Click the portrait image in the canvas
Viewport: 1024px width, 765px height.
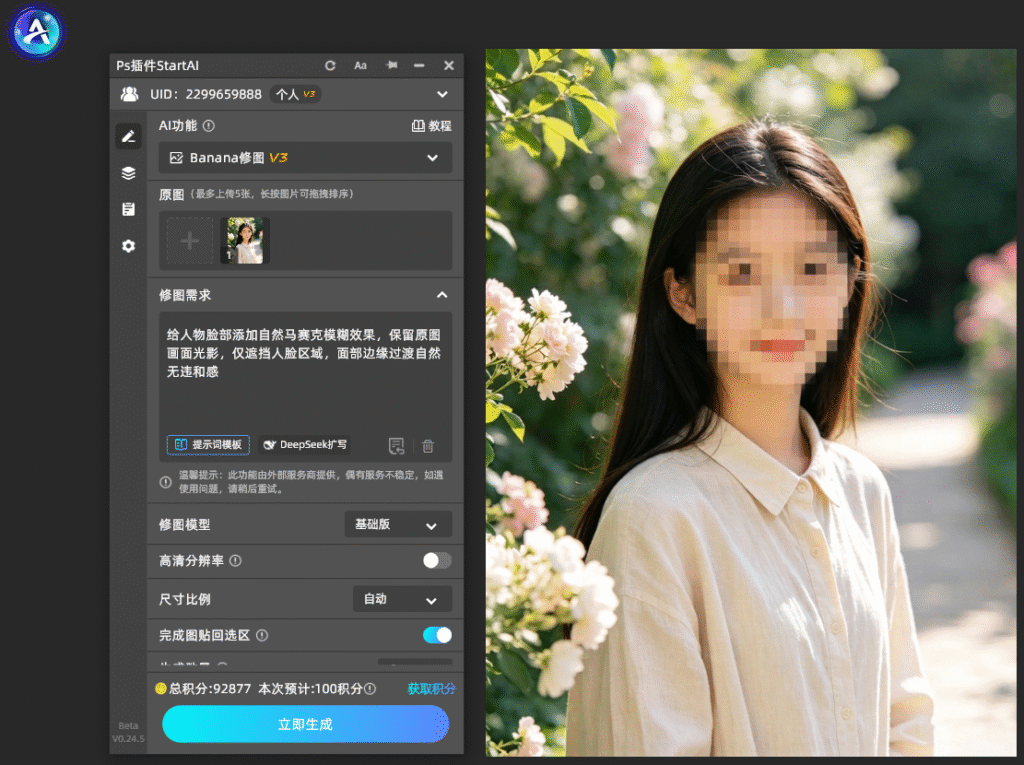751,402
